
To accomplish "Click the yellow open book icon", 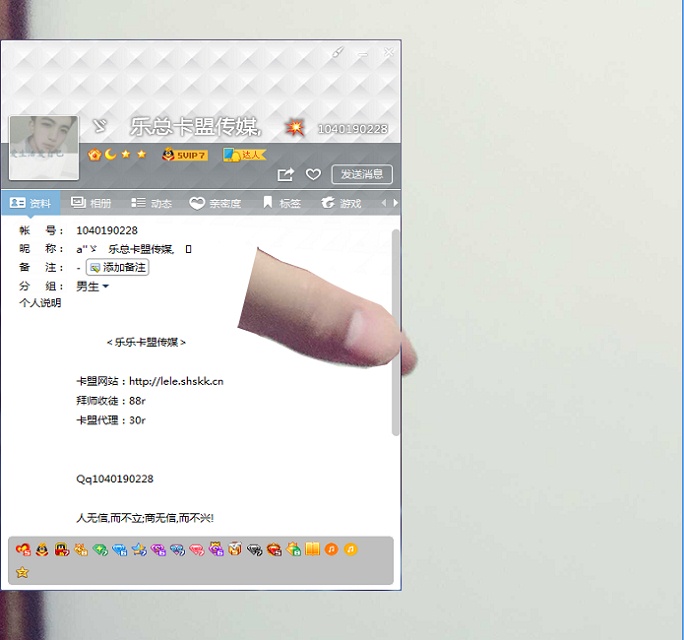I will [312, 549].
